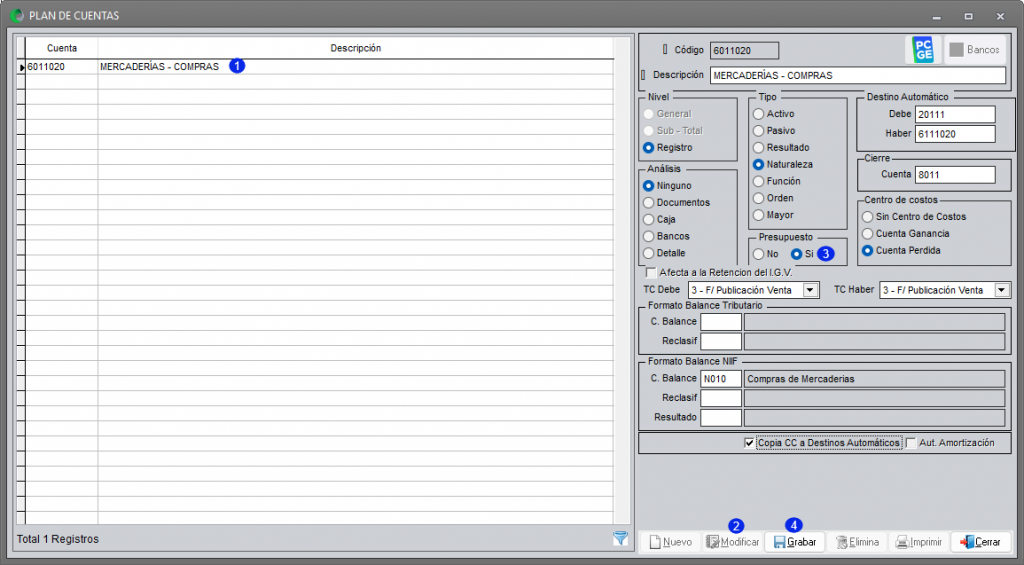Save with the Grabar button
Screen dimensions: 1024x565
[795, 542]
